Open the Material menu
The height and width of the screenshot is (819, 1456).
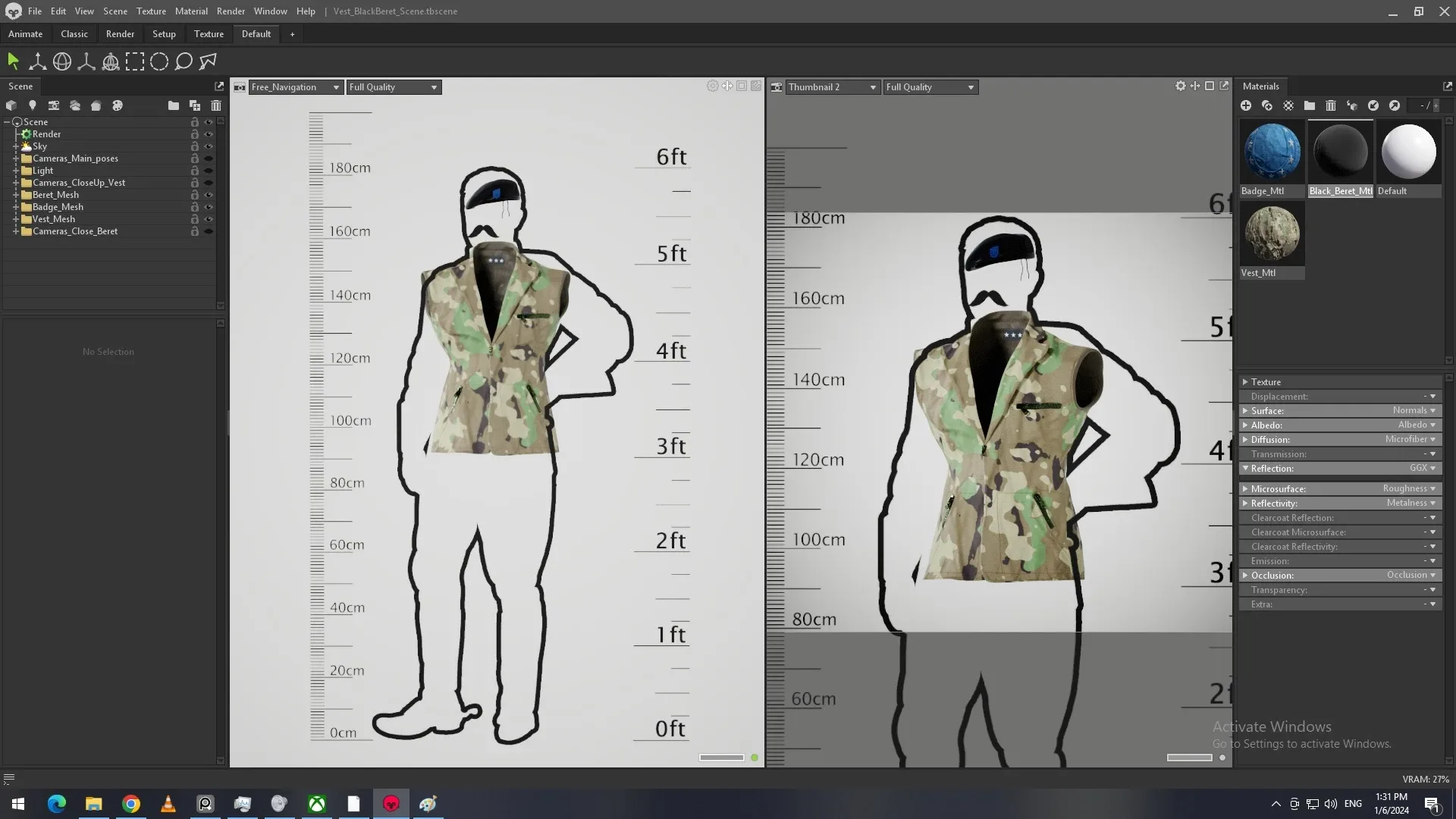click(x=191, y=11)
